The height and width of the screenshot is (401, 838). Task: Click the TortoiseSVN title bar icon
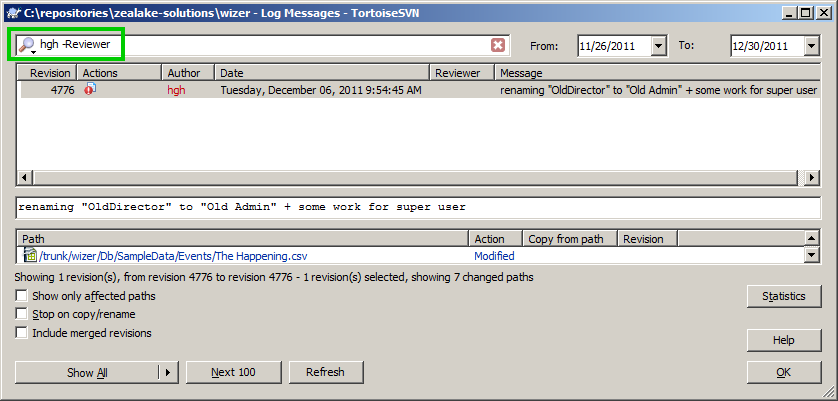pos(13,13)
